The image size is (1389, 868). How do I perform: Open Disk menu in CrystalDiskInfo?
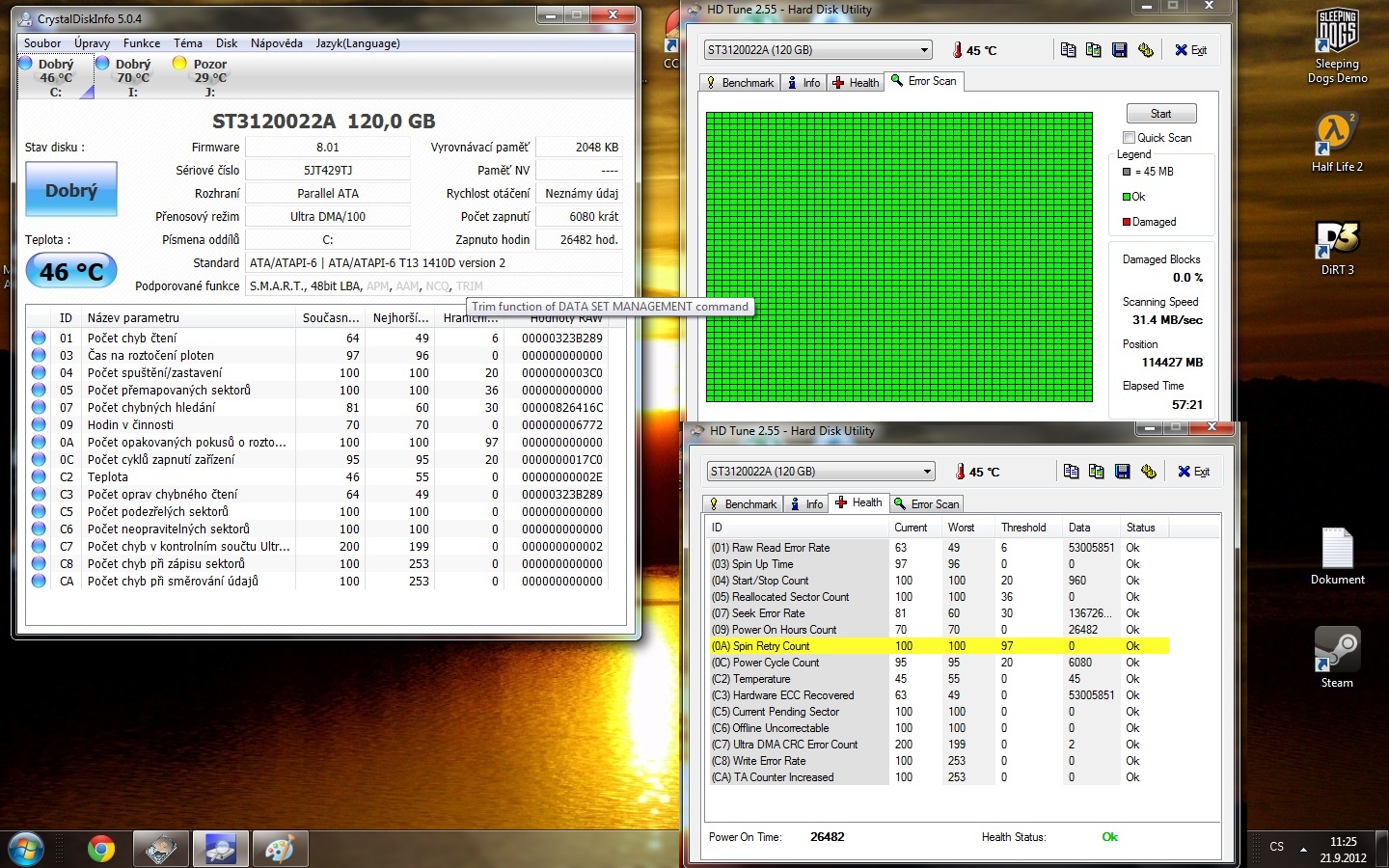tap(227, 43)
